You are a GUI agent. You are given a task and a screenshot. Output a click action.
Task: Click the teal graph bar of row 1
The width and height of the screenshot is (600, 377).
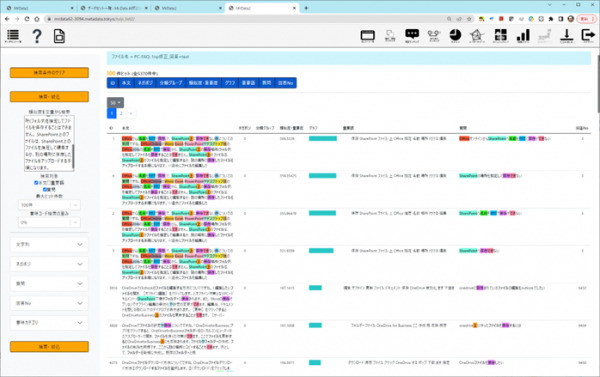coord(323,139)
